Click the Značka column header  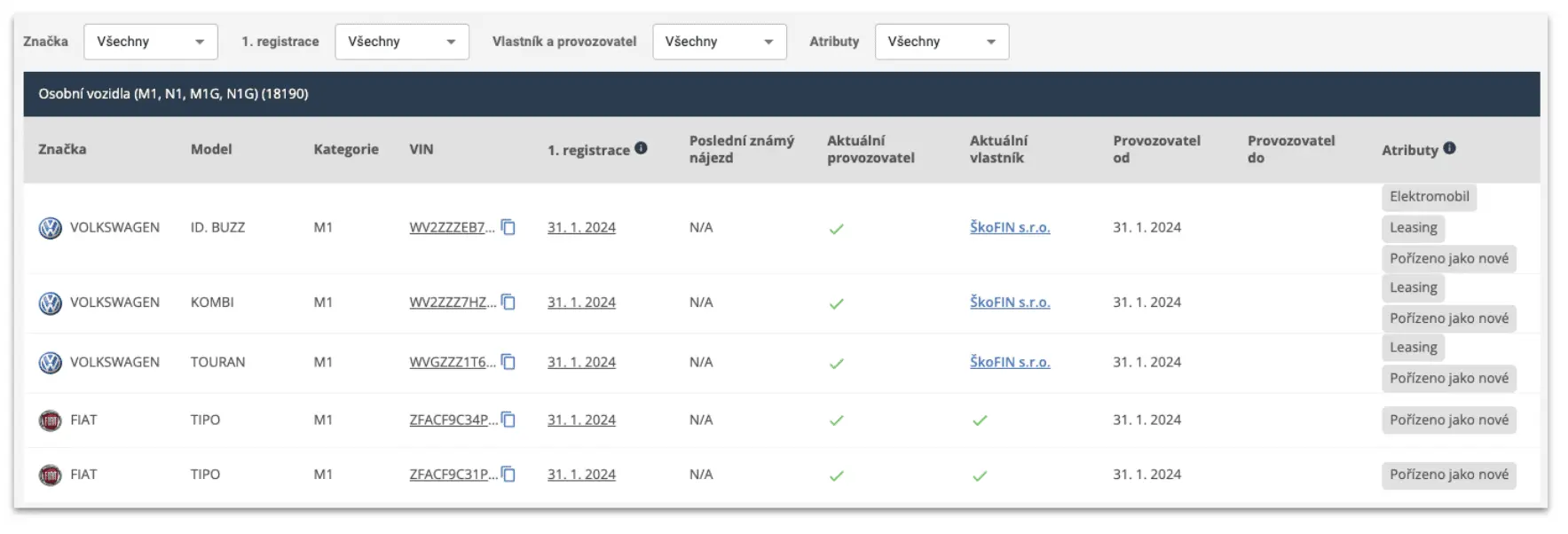pyautogui.click(x=62, y=149)
